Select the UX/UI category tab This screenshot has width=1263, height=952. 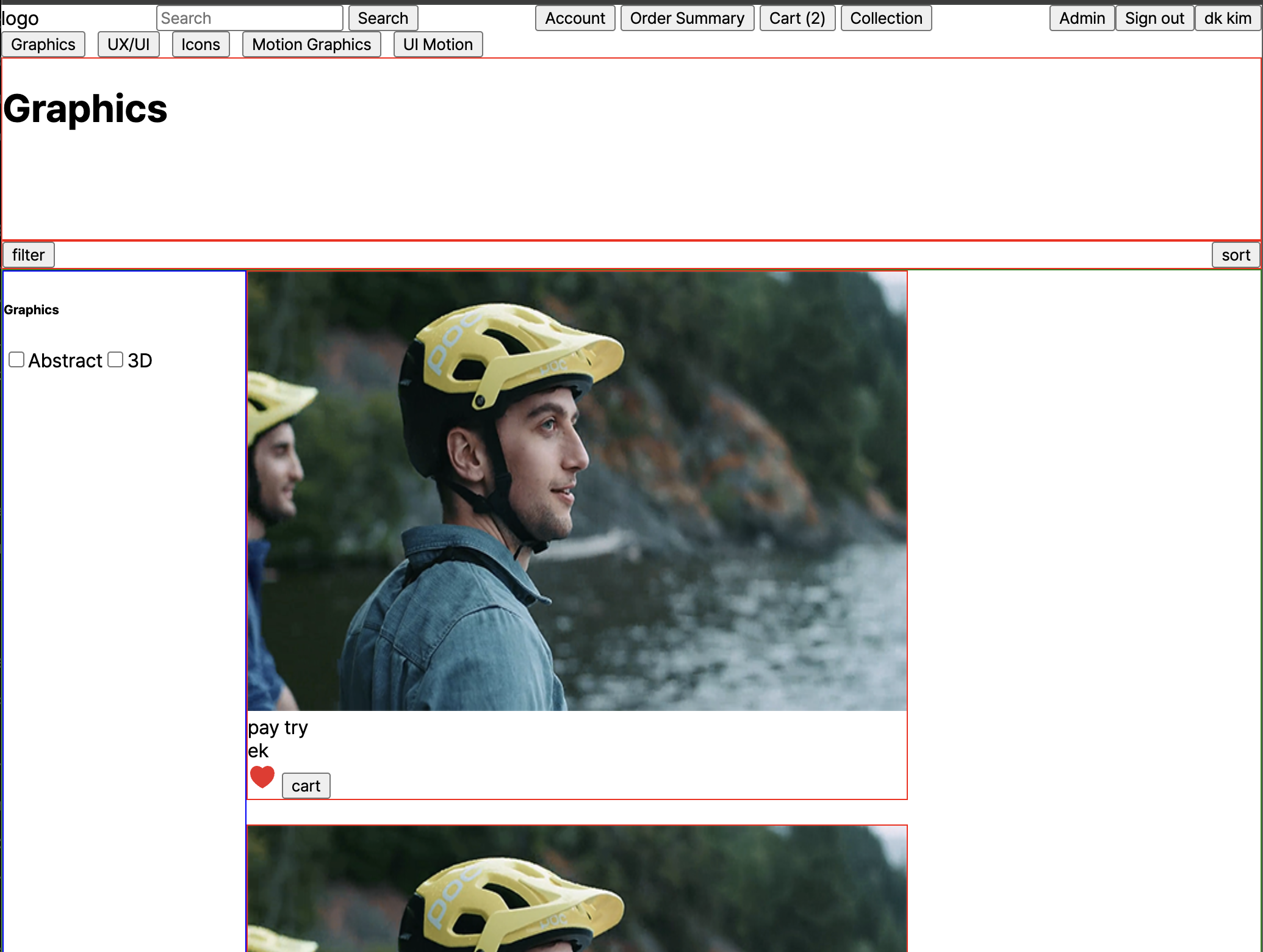(128, 45)
